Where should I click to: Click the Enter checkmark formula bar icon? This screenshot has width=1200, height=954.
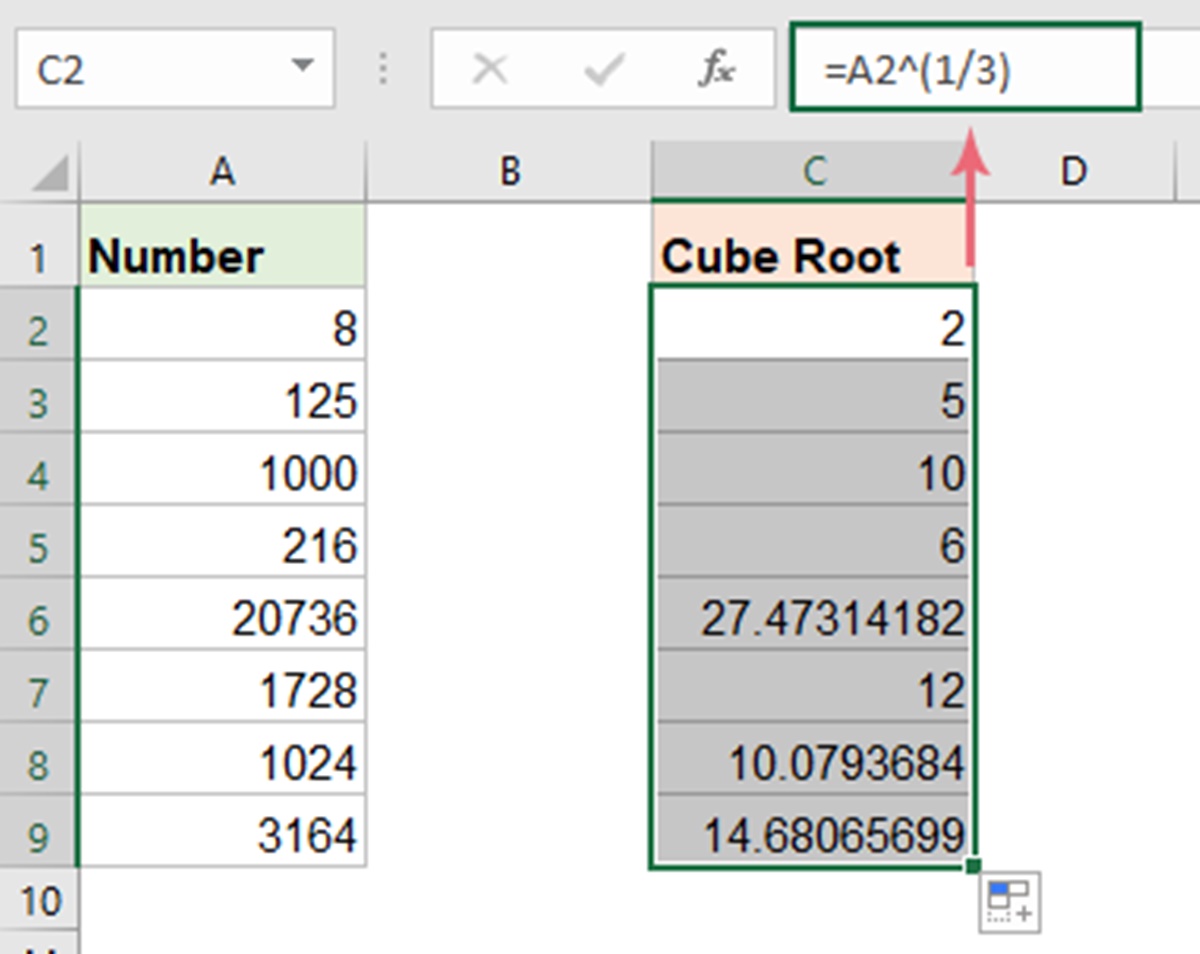603,69
